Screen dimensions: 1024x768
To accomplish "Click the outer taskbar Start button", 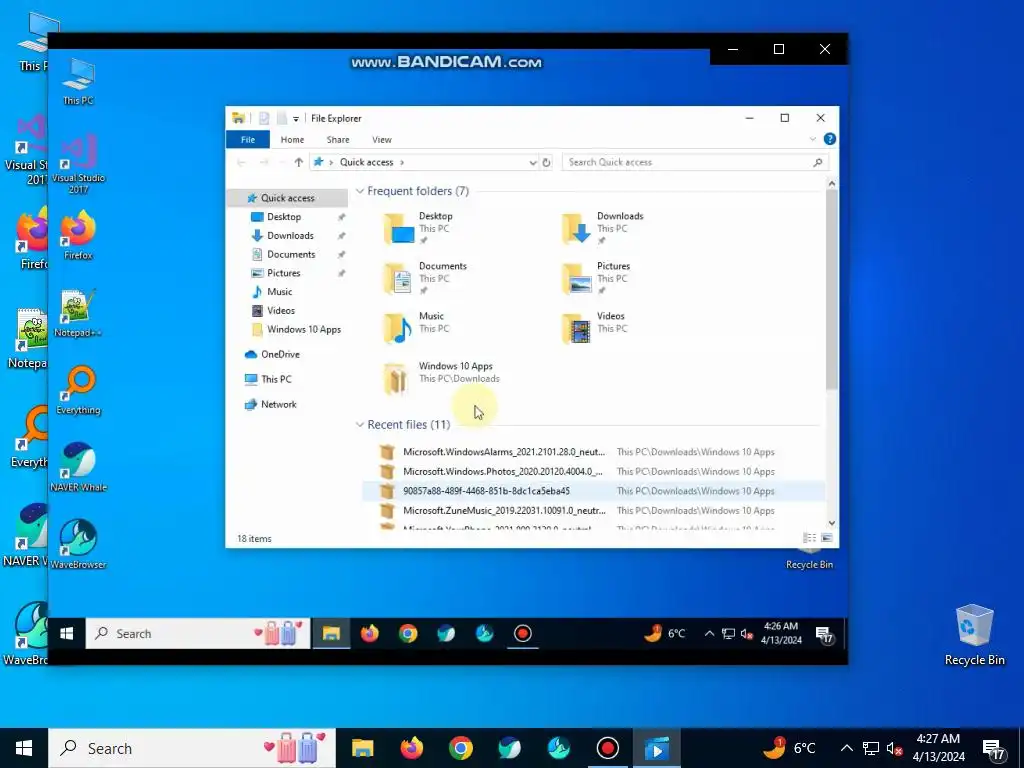I will 24,748.
